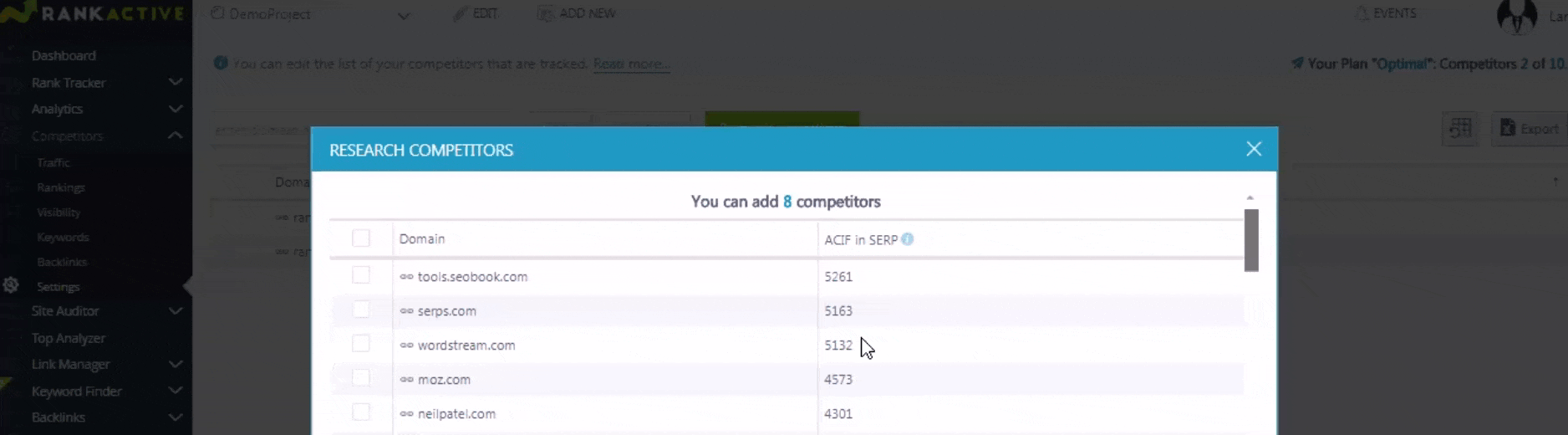Screen dimensions: 1568x435
Task: Click the ACIF in SERP info icon
Action: [908, 239]
